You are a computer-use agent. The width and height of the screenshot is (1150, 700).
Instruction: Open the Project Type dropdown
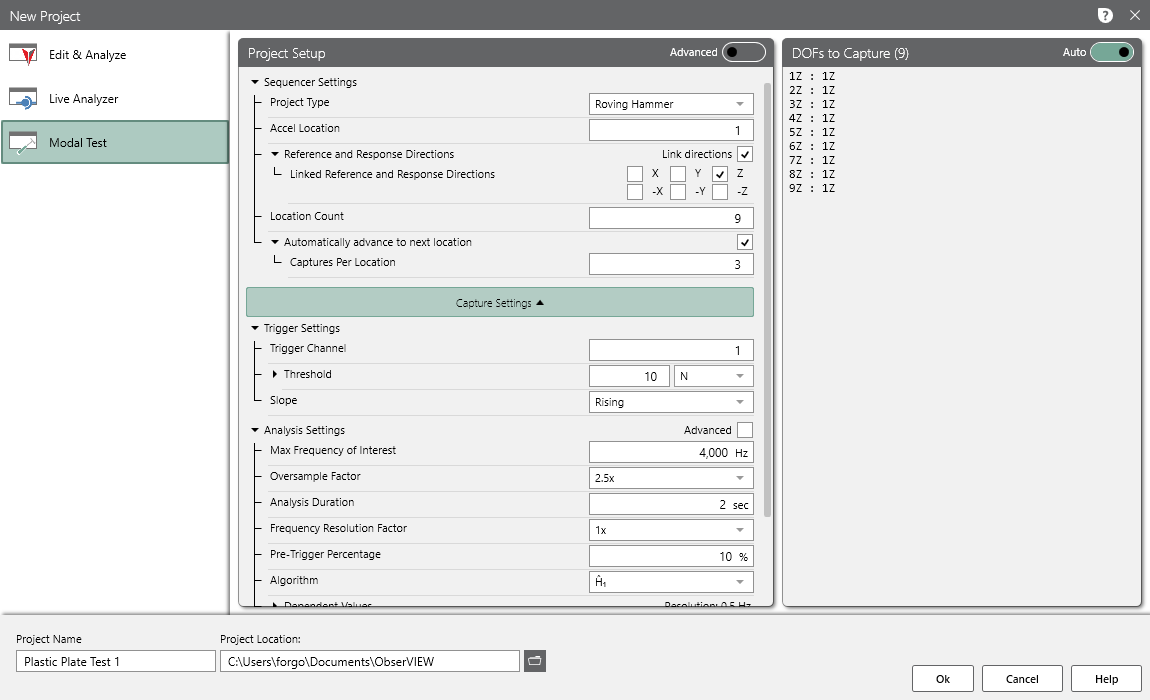(671, 104)
